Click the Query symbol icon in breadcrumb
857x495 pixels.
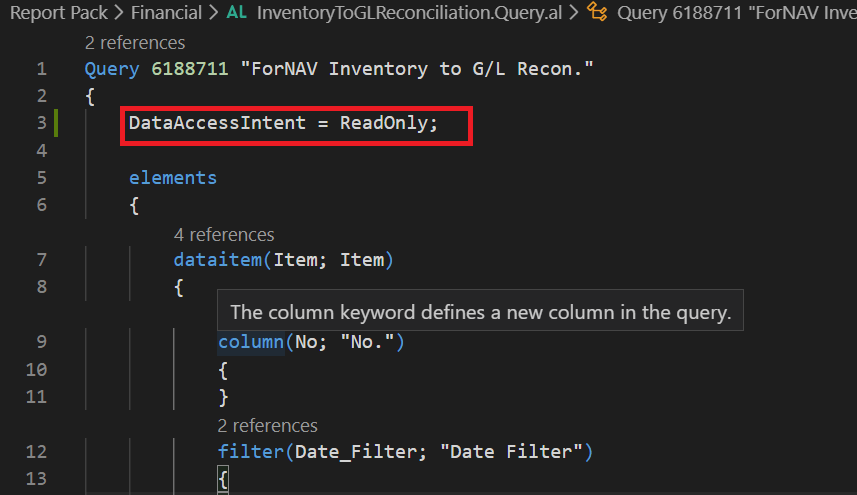[598, 13]
